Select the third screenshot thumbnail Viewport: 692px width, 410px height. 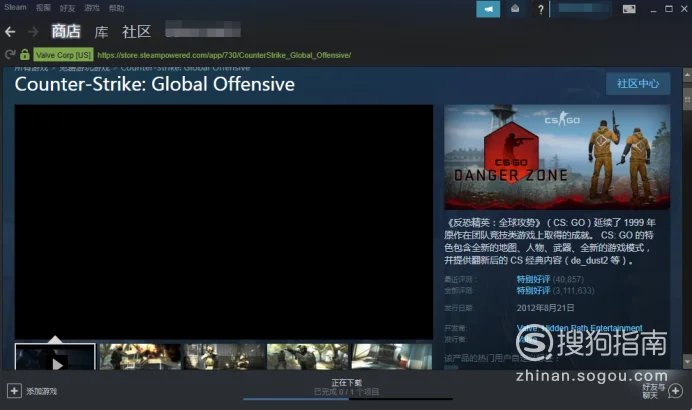coord(224,357)
